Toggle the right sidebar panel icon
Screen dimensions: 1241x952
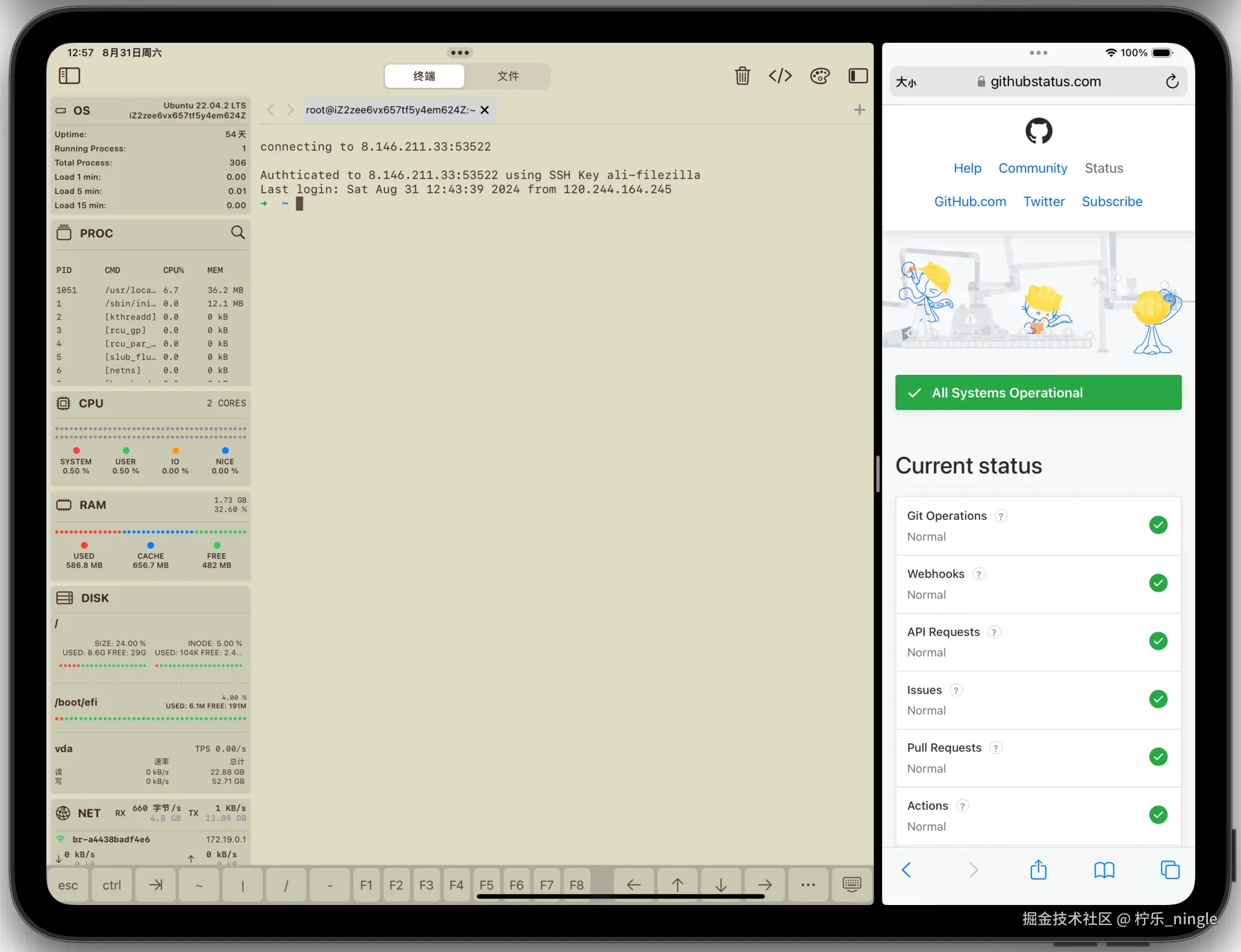pyautogui.click(x=858, y=76)
